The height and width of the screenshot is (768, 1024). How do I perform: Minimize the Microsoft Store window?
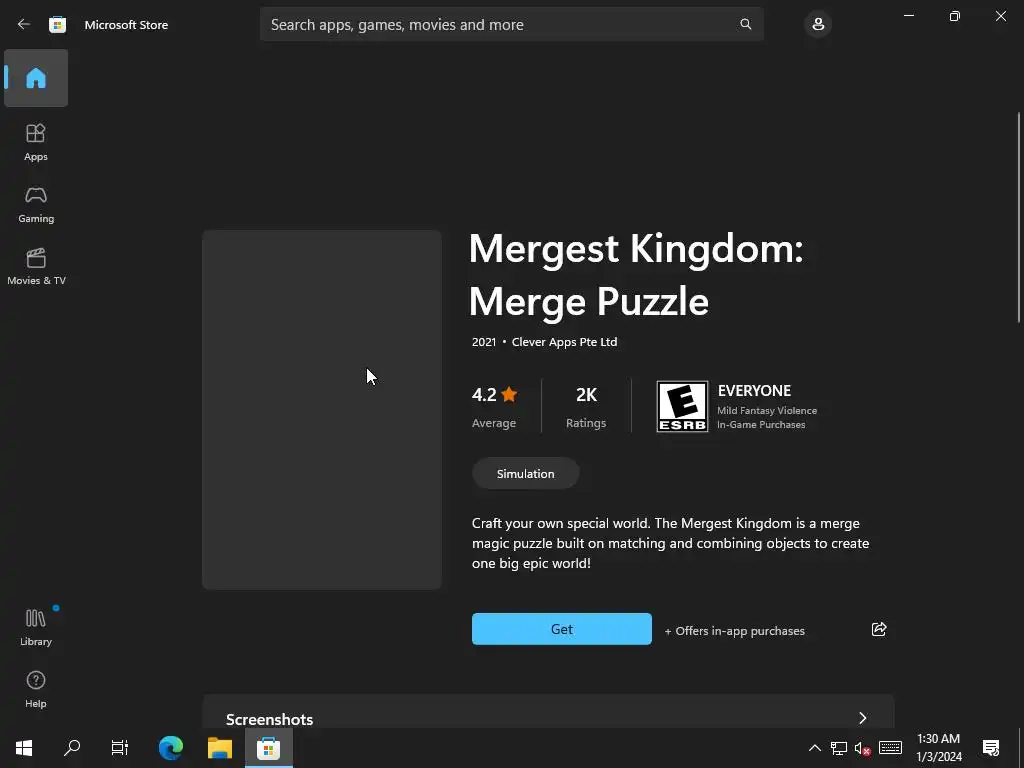908,16
